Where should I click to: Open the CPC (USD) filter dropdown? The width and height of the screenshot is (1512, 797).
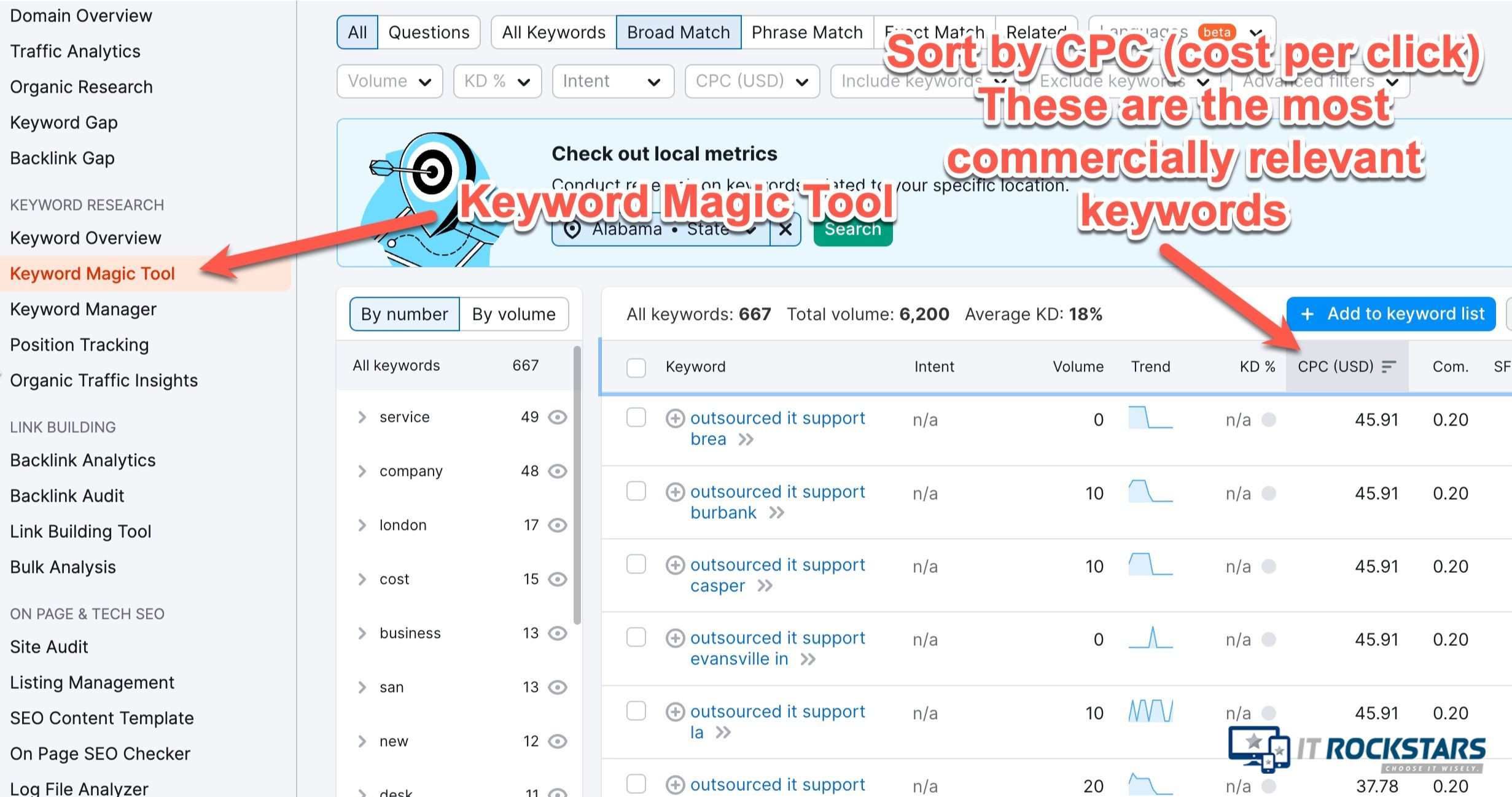(752, 81)
